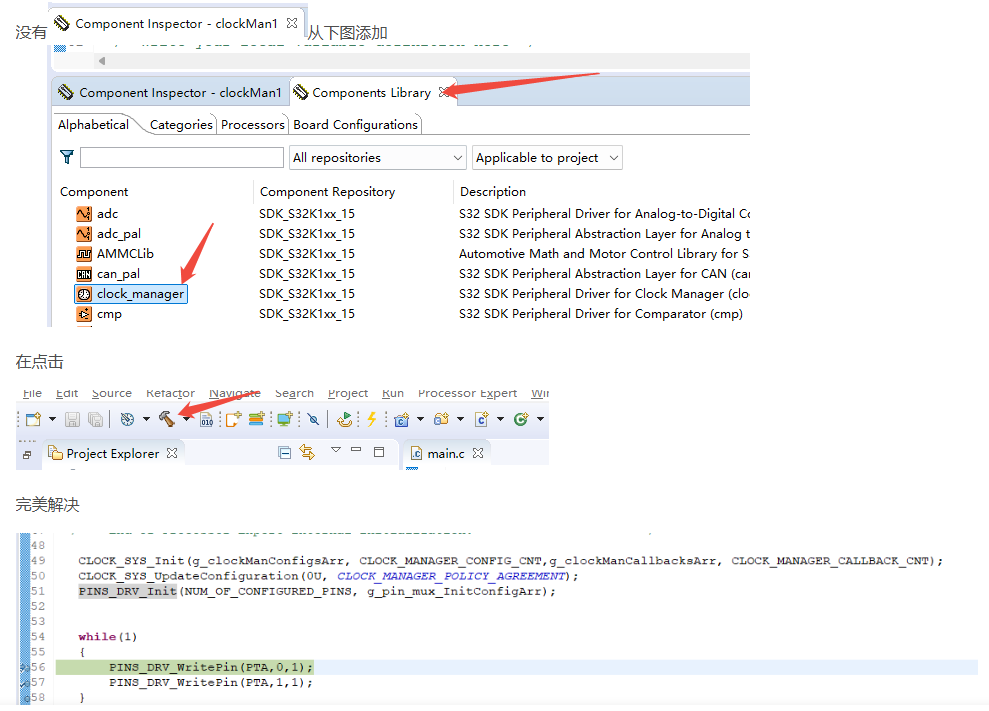
Task: Switch to the Board Configurations tab
Action: pos(355,124)
